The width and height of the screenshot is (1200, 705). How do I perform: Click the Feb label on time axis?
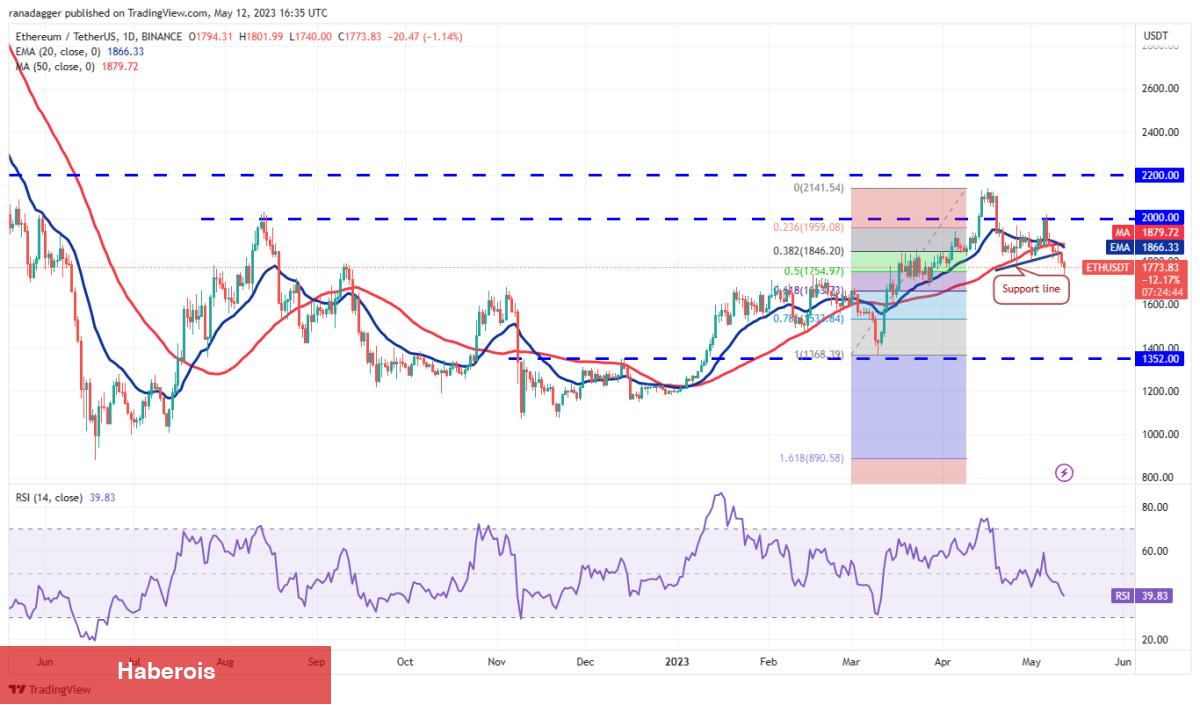[x=768, y=662]
